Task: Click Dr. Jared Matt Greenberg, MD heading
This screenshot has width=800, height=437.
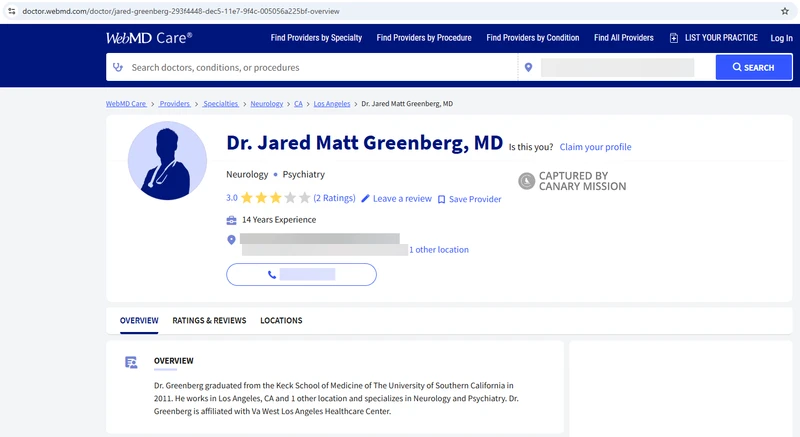Action: click(364, 143)
